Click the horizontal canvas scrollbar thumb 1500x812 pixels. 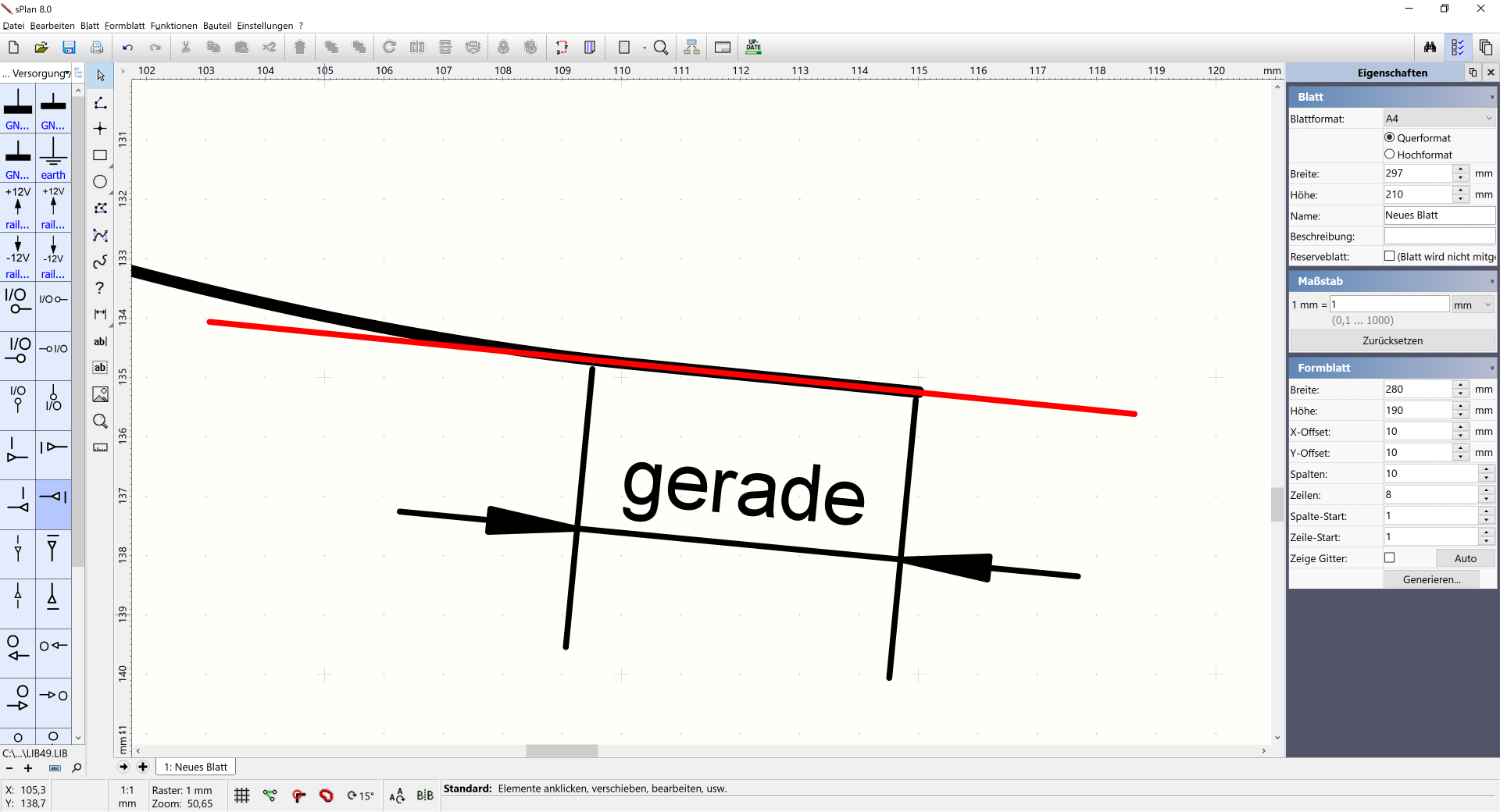pos(562,750)
